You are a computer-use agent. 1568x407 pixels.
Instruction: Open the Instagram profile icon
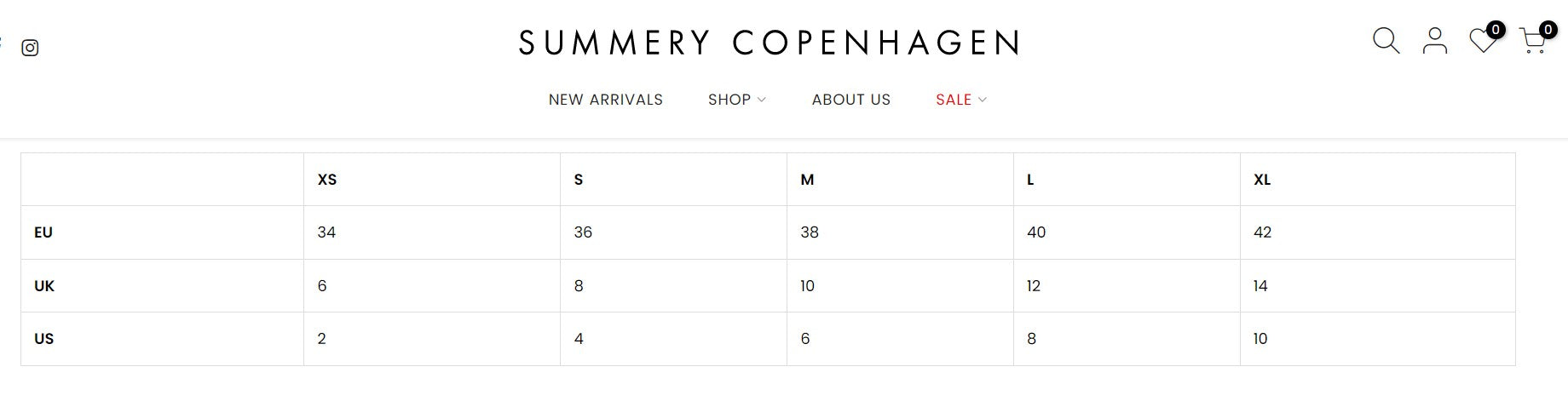pos(30,48)
